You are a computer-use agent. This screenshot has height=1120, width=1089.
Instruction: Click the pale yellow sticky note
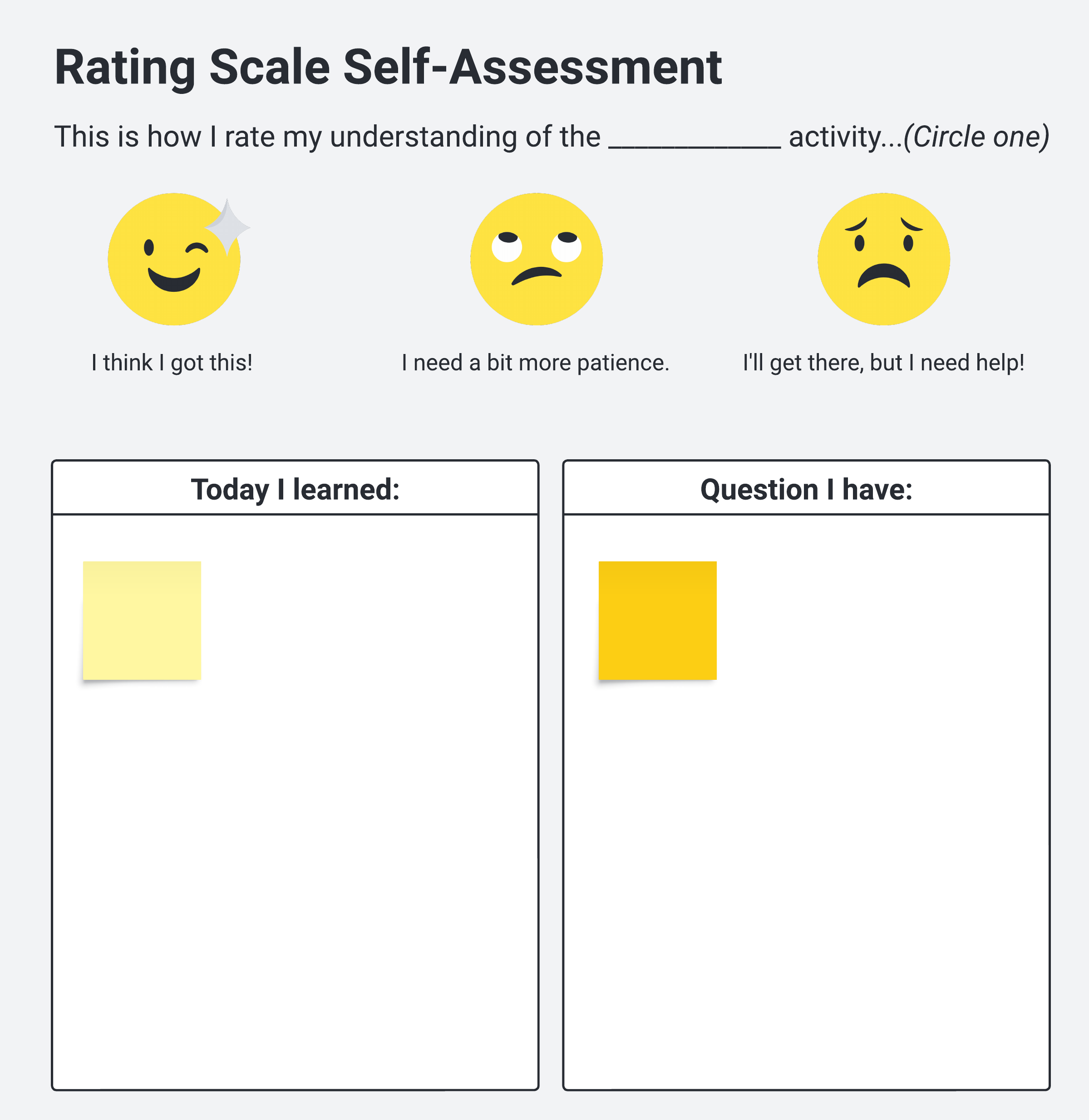(142, 620)
